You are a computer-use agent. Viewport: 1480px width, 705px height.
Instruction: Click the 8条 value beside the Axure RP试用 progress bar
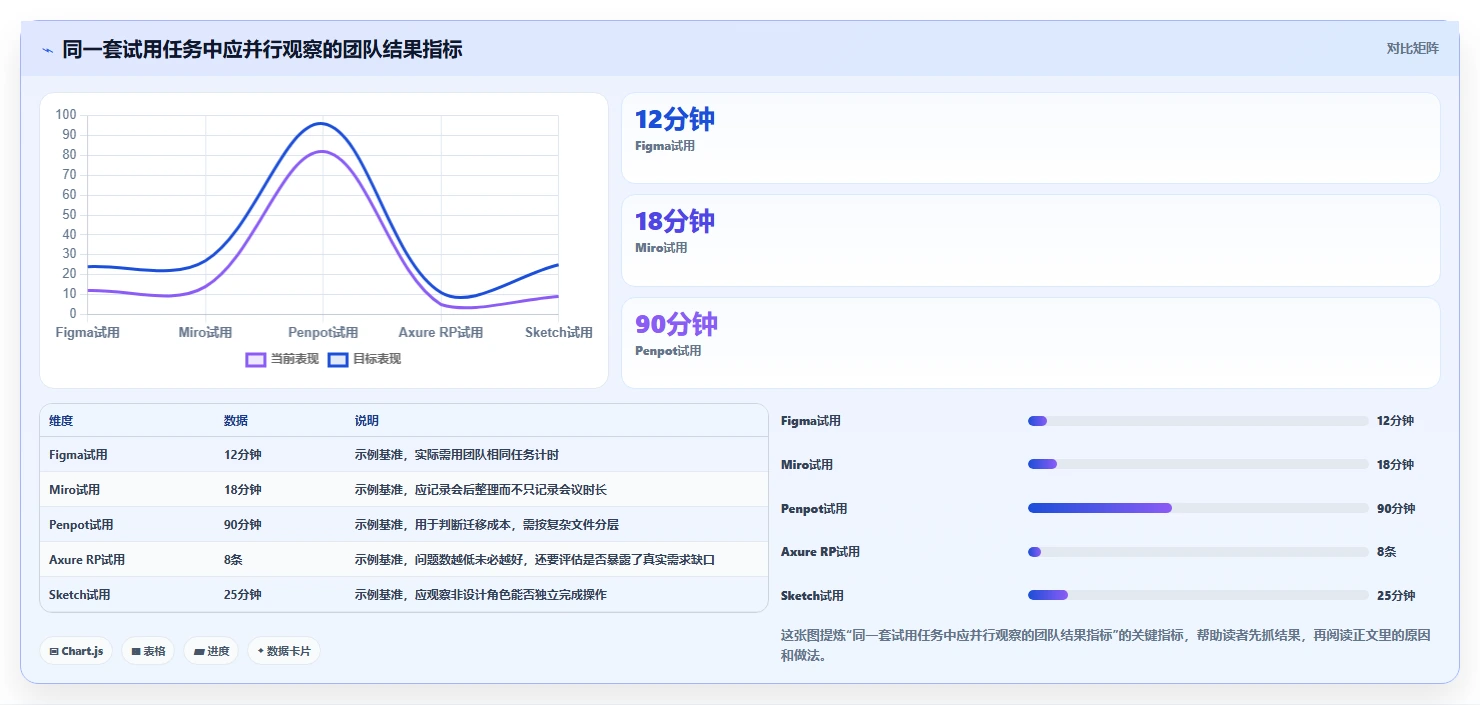(x=1386, y=552)
